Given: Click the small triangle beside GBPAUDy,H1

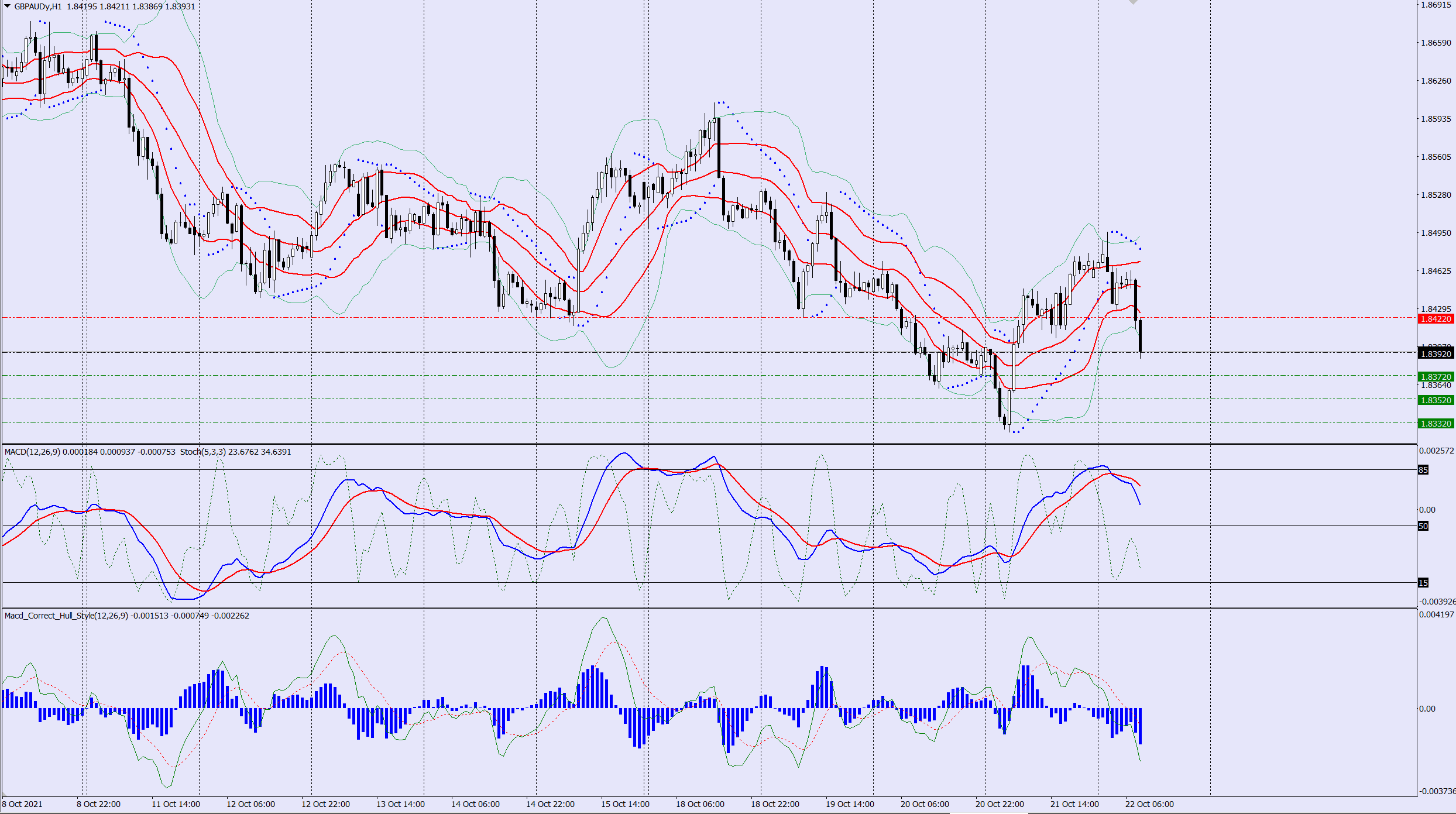Looking at the screenshot, I should [x=8, y=6].
